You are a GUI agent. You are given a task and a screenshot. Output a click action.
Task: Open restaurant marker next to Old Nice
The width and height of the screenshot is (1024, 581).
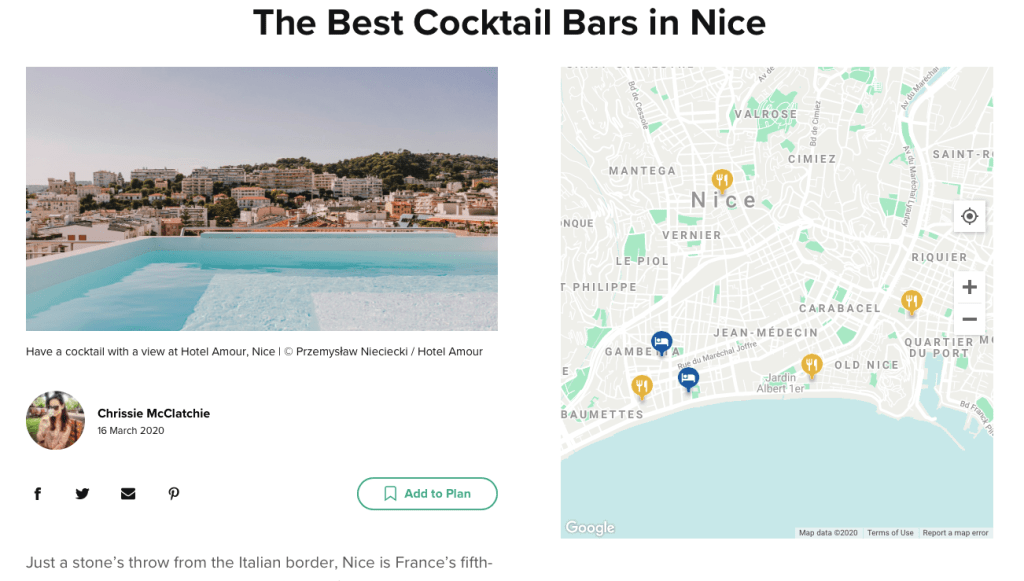(x=812, y=365)
